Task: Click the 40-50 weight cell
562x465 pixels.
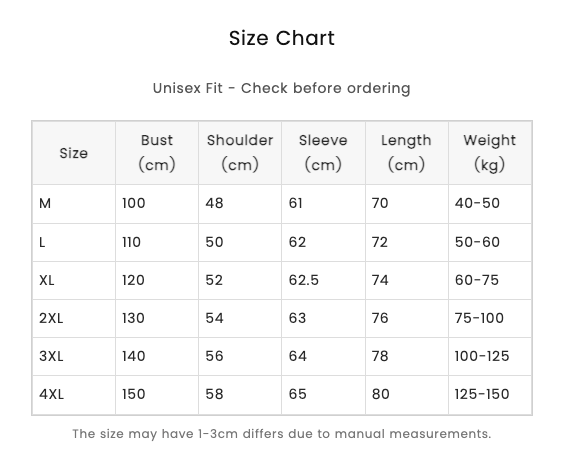Action: [x=477, y=204]
